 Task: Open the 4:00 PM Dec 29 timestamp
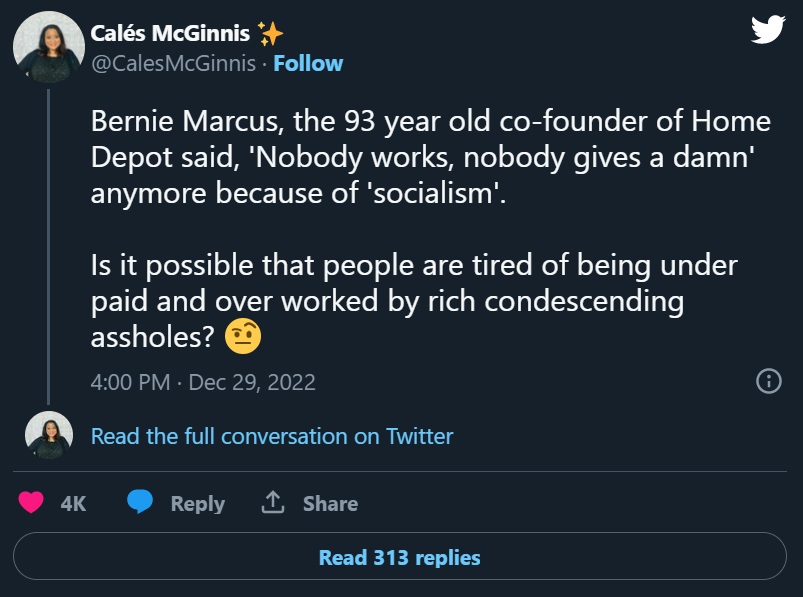[203, 382]
